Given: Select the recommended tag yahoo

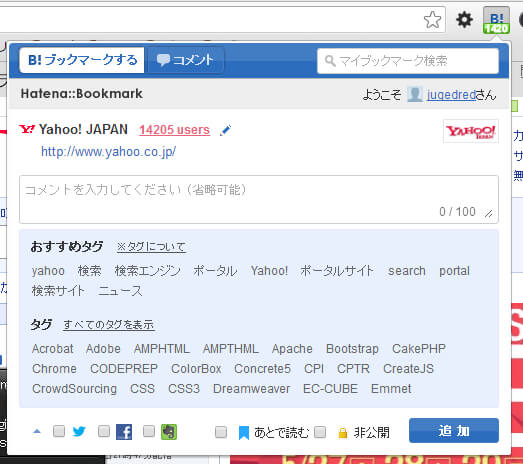Looking at the screenshot, I should (48, 271).
